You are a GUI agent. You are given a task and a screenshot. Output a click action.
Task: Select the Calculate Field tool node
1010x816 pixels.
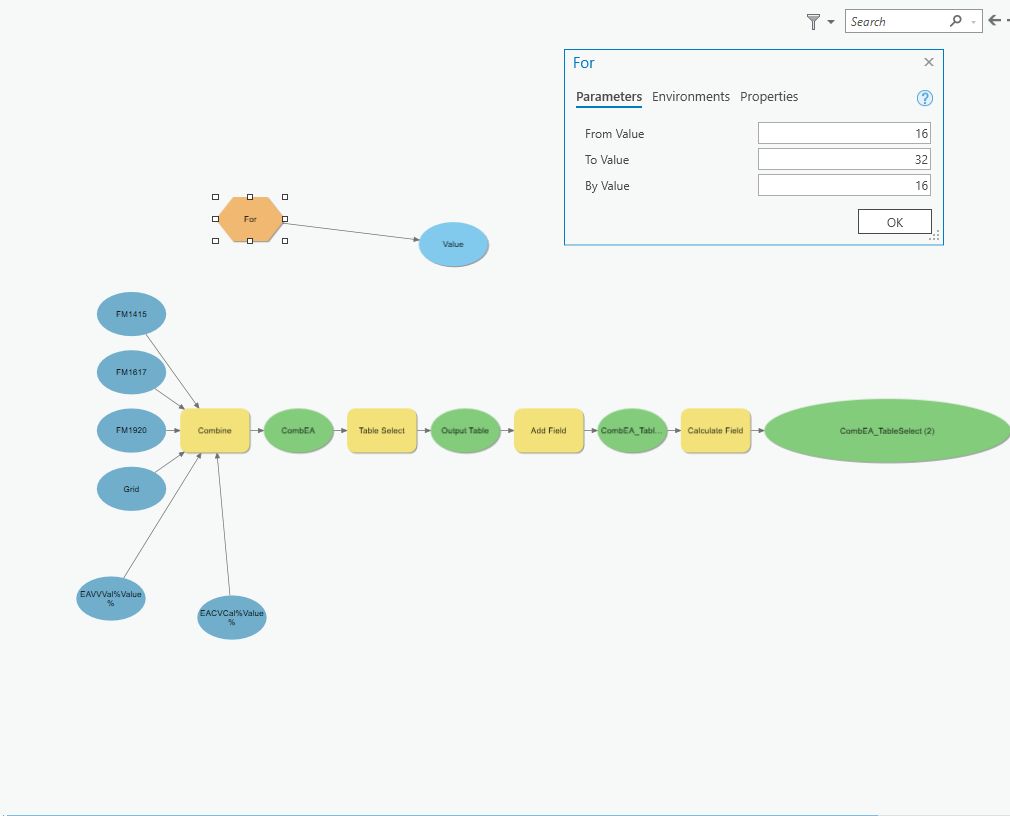(716, 430)
